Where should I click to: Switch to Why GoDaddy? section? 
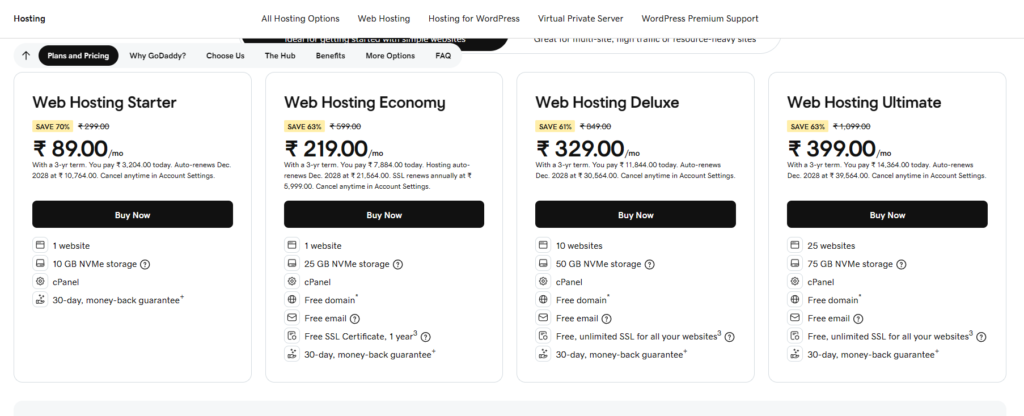click(x=157, y=56)
